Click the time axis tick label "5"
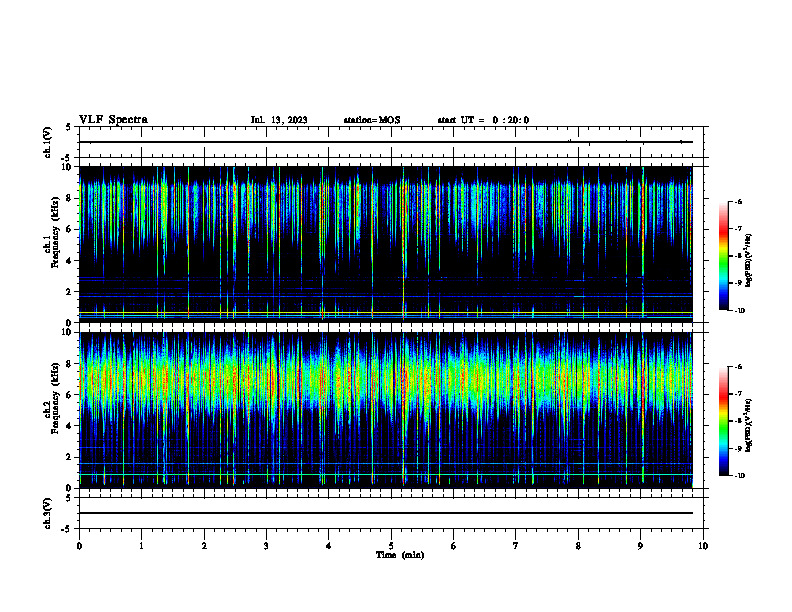 pyautogui.click(x=391, y=546)
